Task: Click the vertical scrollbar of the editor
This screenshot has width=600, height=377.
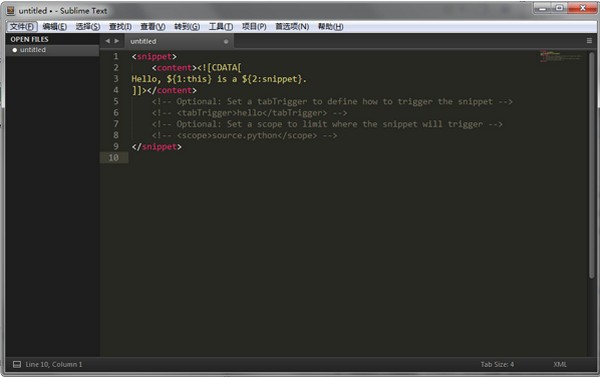Action: [x=592, y=165]
